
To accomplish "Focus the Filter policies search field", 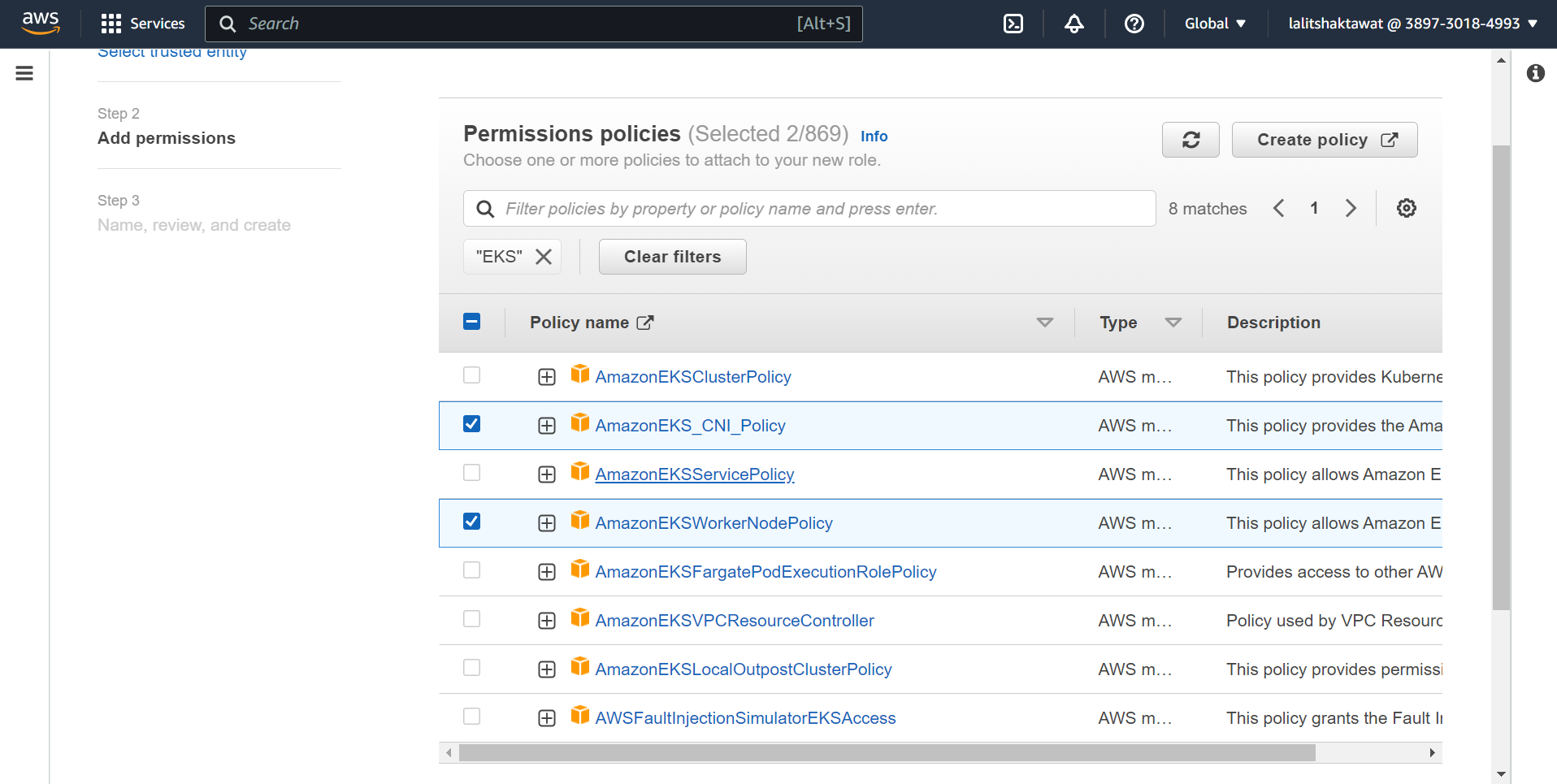I will click(x=809, y=209).
